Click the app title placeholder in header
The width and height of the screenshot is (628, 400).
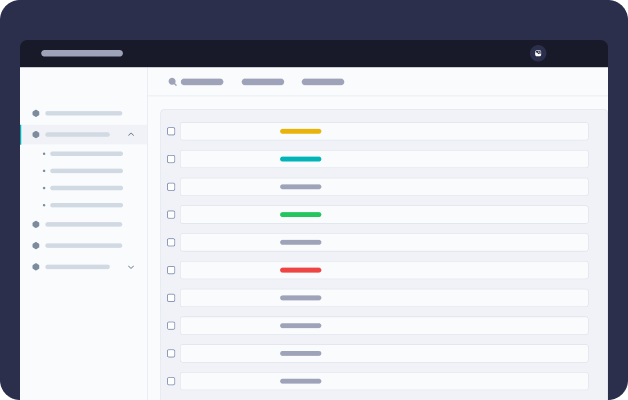(82, 53)
